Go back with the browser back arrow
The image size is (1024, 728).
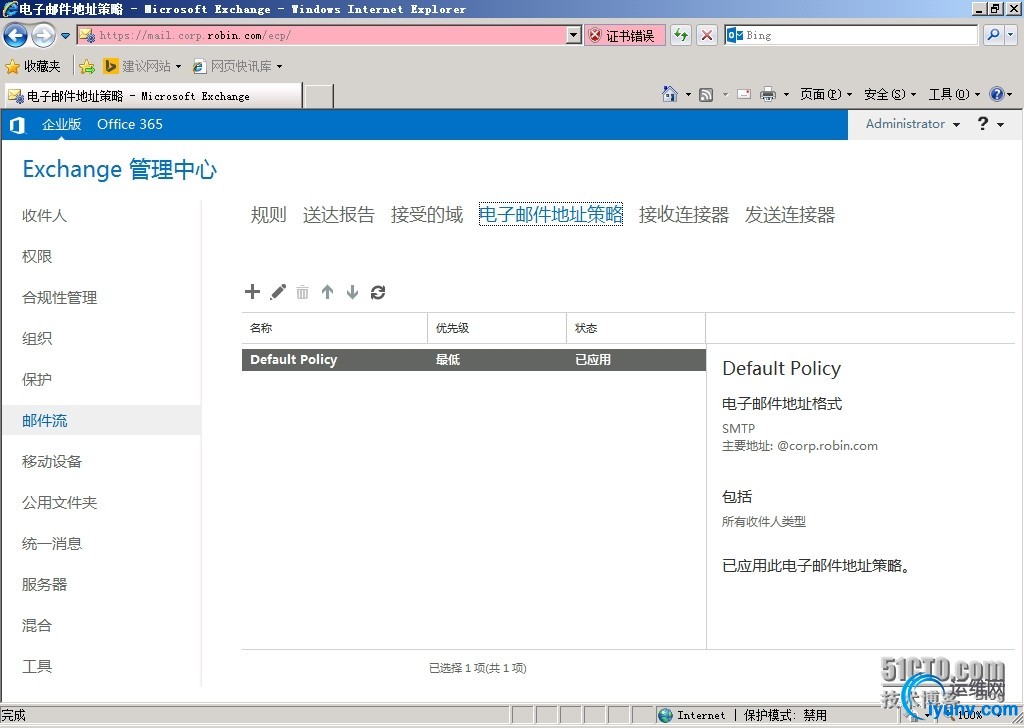(16, 35)
